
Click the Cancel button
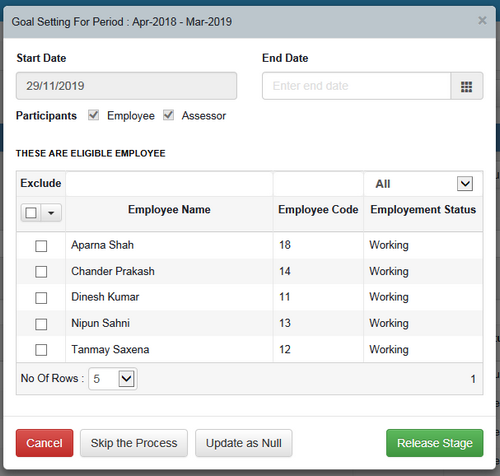[x=44, y=443]
